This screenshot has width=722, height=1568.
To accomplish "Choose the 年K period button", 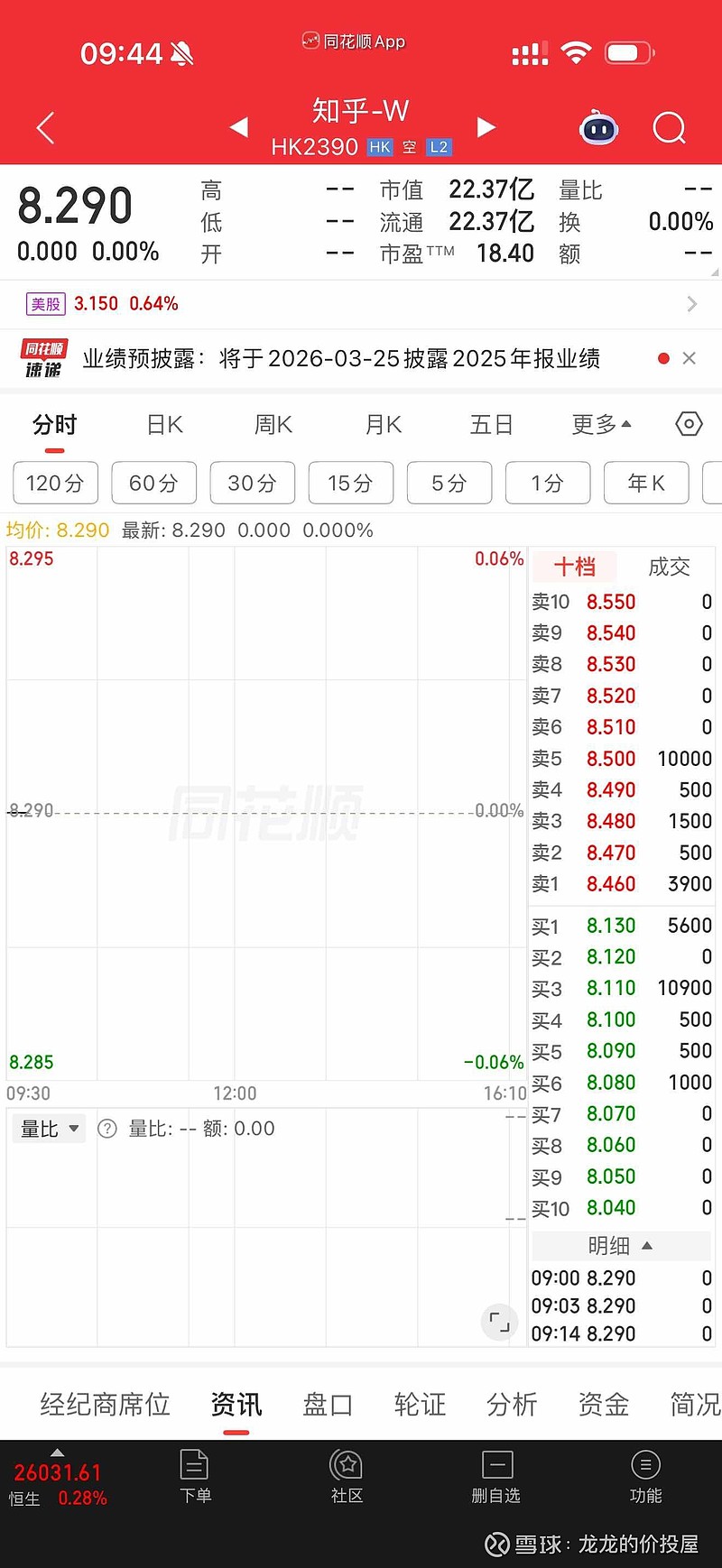I will [646, 483].
